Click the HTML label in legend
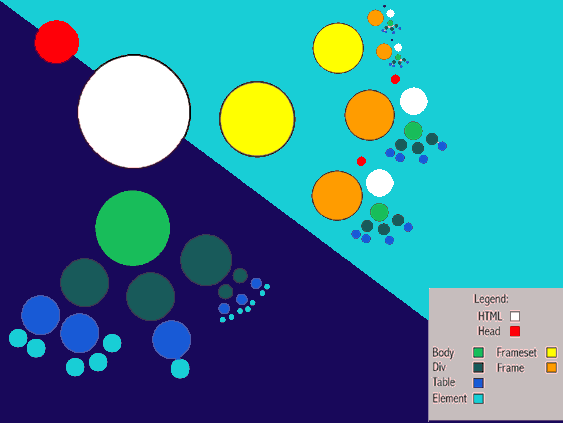This screenshot has height=423, width=563. tap(490, 316)
